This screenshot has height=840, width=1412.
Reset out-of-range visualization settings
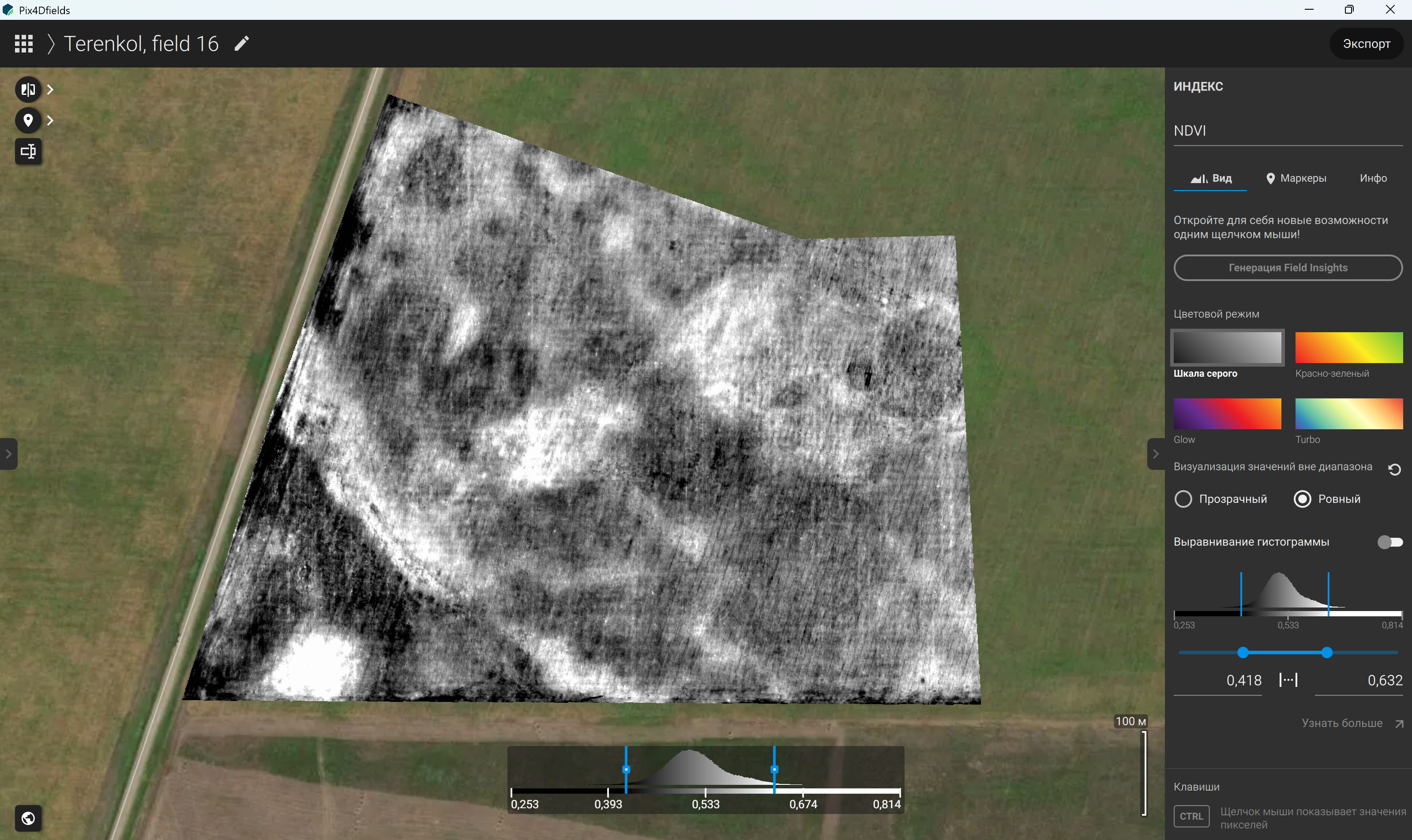1394,469
